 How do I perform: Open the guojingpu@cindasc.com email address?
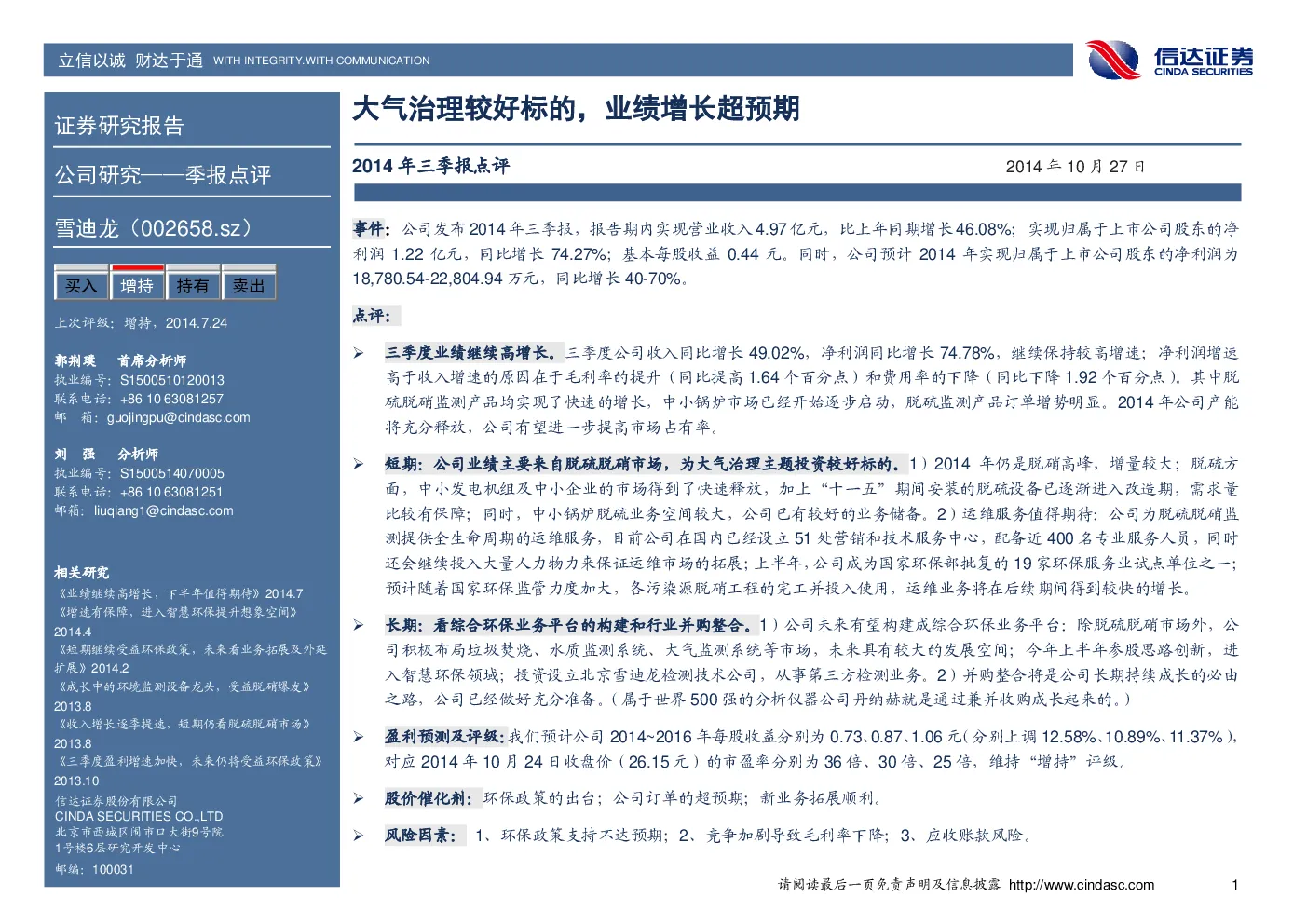(179, 417)
